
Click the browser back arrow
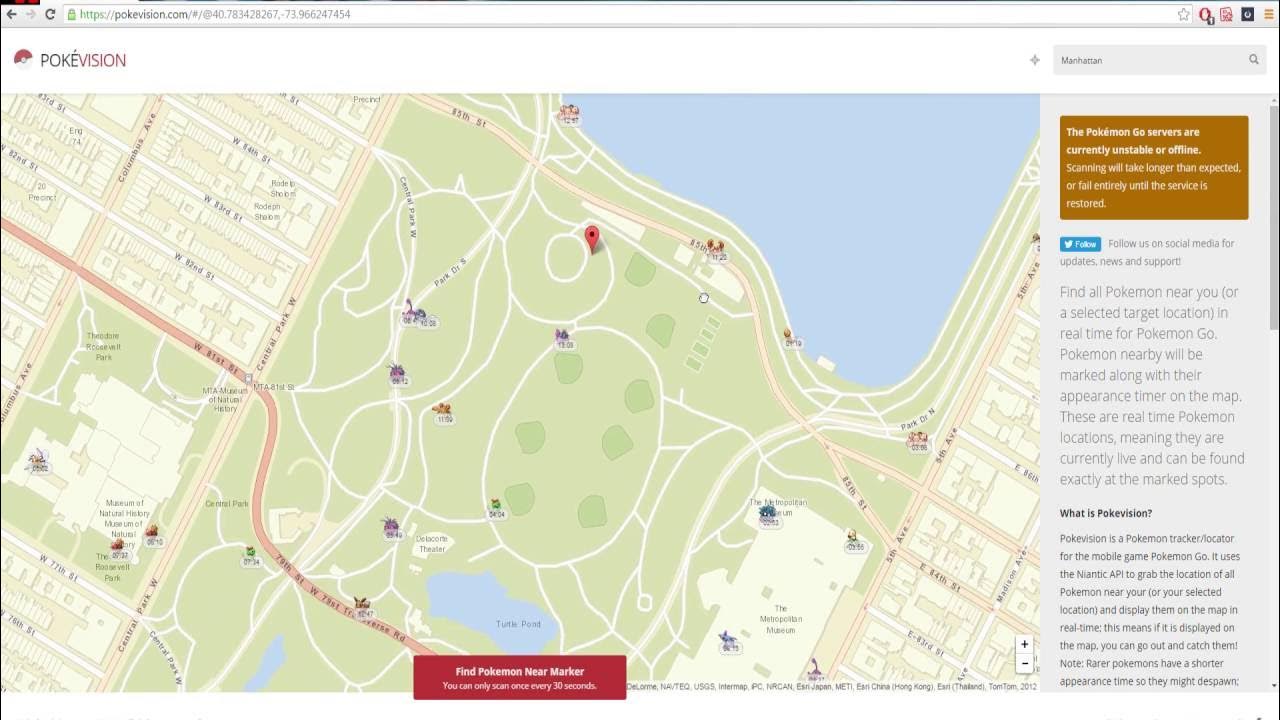pyautogui.click(x=11, y=14)
